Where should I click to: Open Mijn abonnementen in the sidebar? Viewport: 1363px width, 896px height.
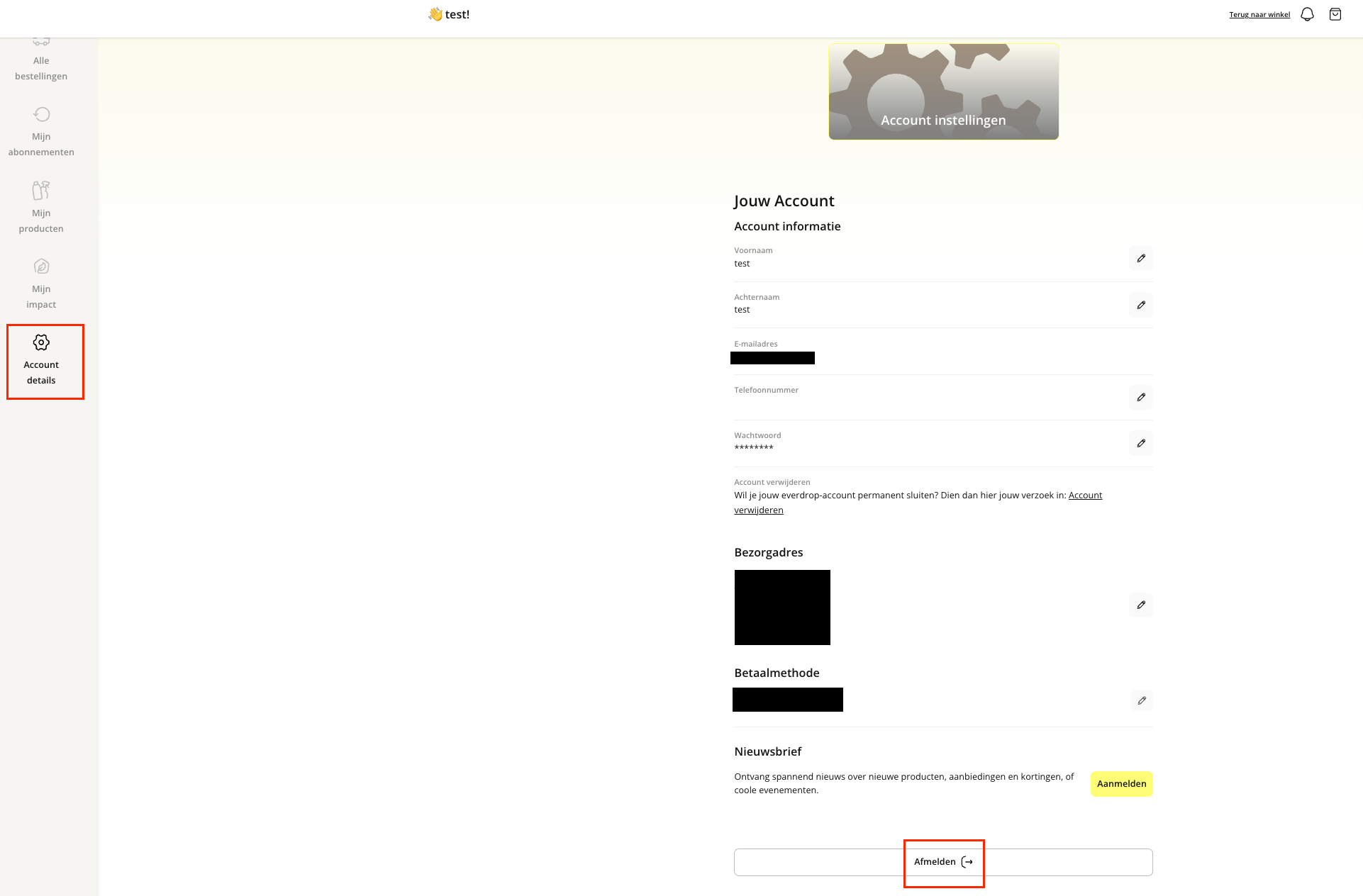(41, 144)
